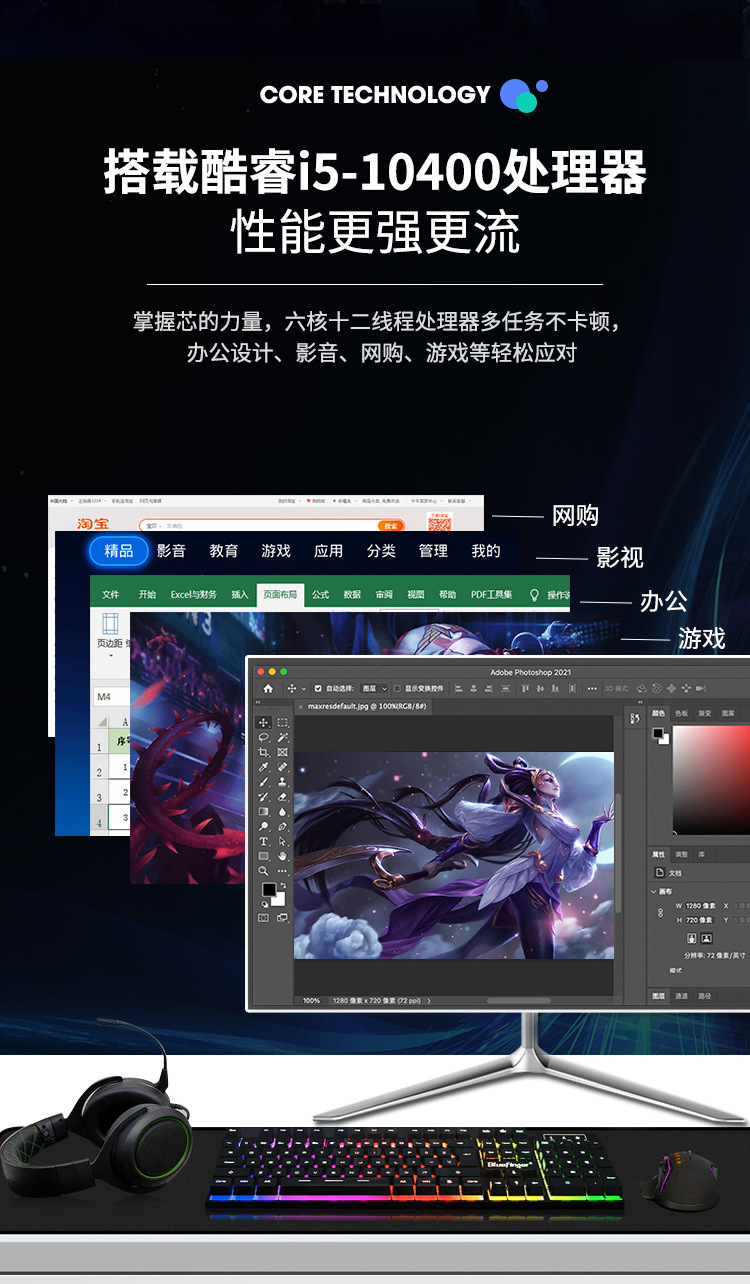The height and width of the screenshot is (1284, 750).
Task: Select the Gradient tool
Action: 263,812
